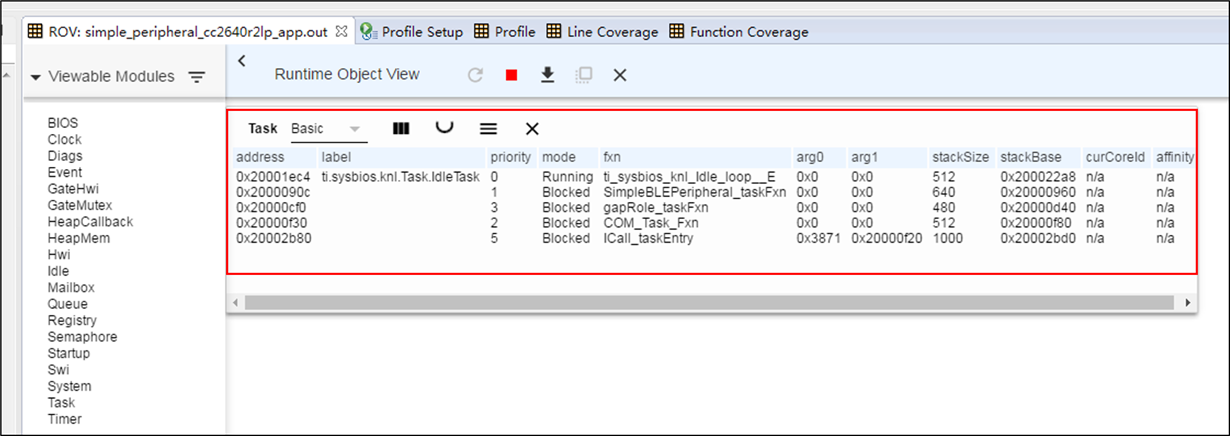Select the Registry module
Image resolution: width=1230 pixels, height=436 pixels.
[x=72, y=320]
